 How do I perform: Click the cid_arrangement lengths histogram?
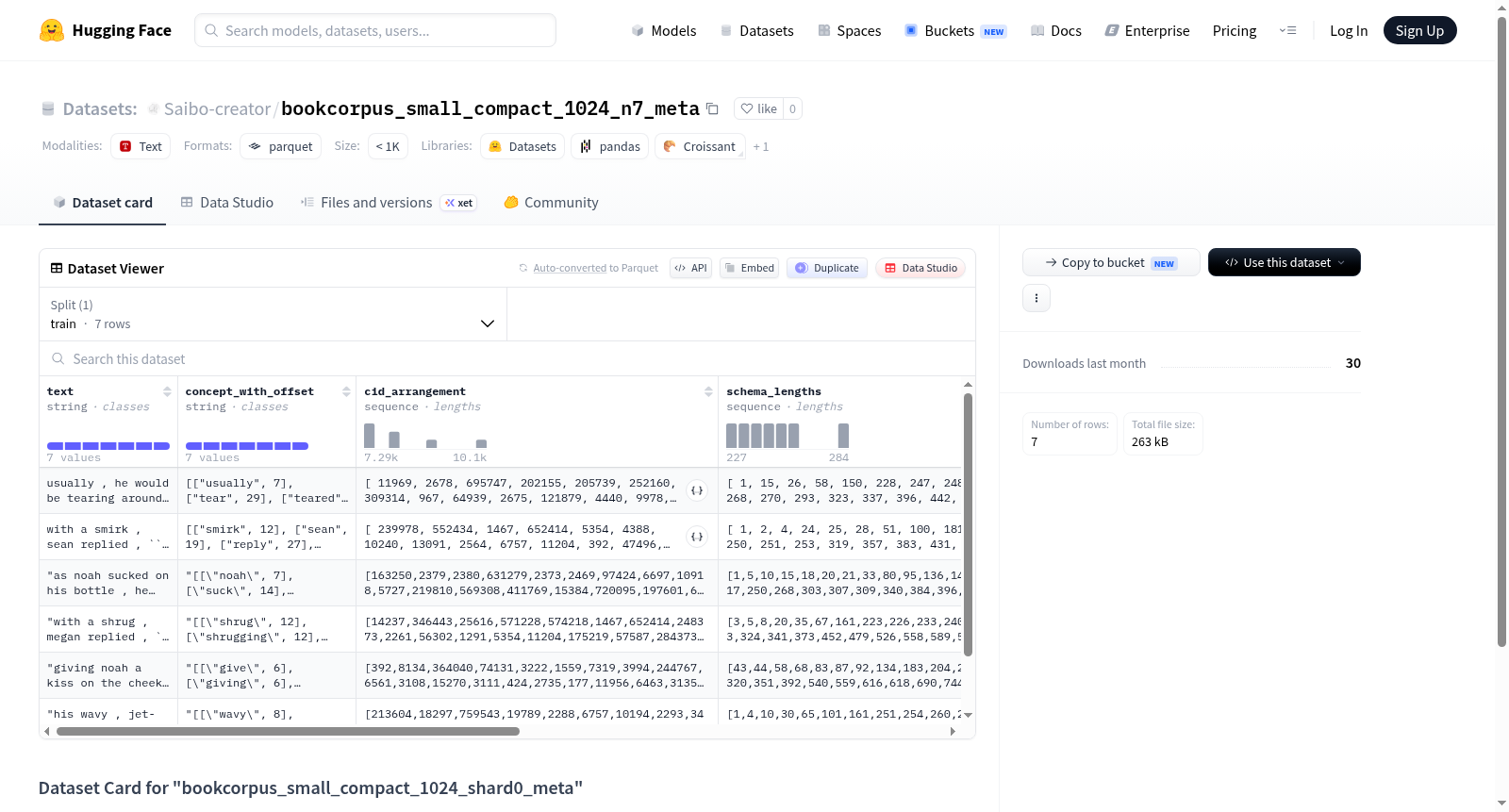pyautogui.click(x=426, y=436)
